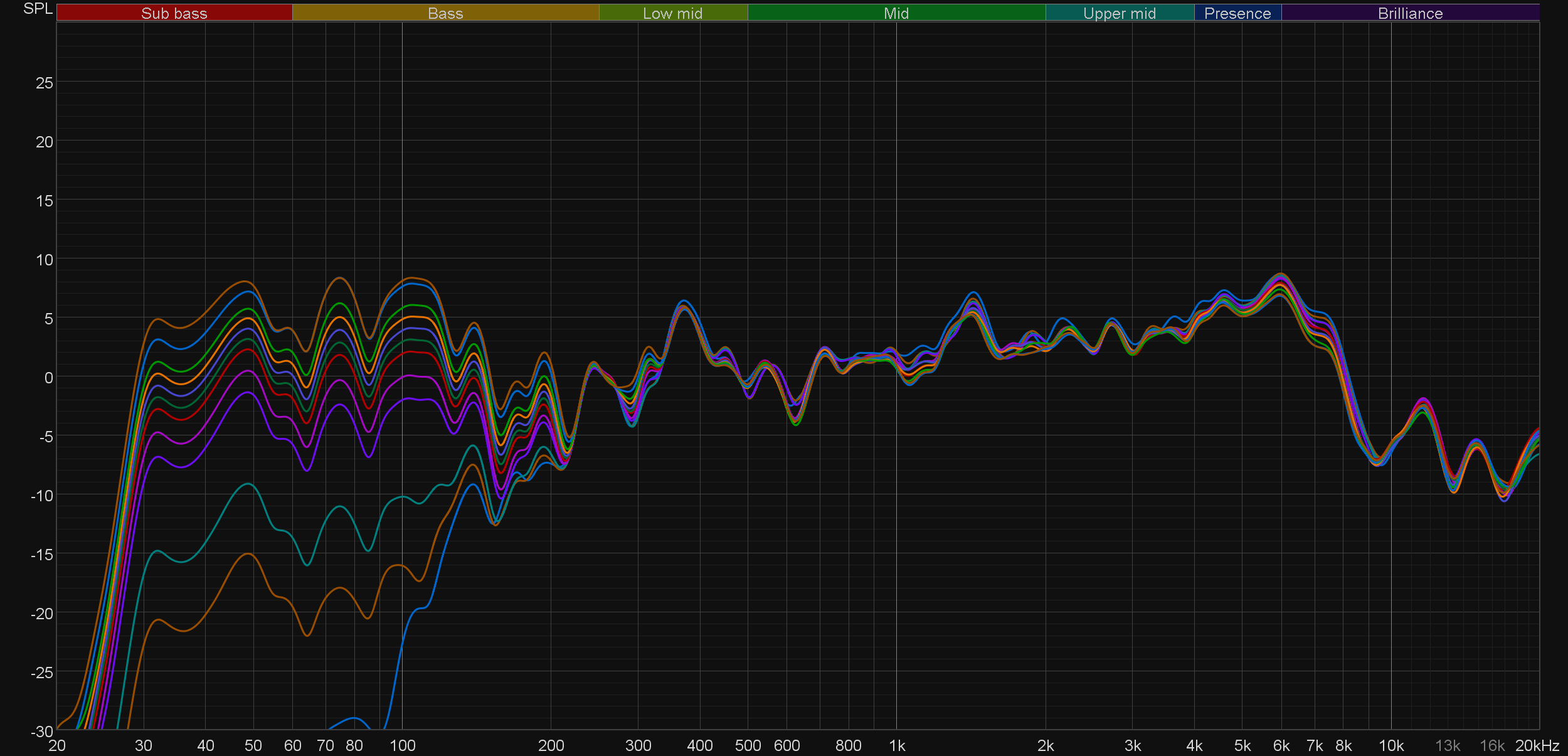Image resolution: width=1568 pixels, height=756 pixels.
Task: Click the Upper mid band label
Action: (x=1119, y=13)
